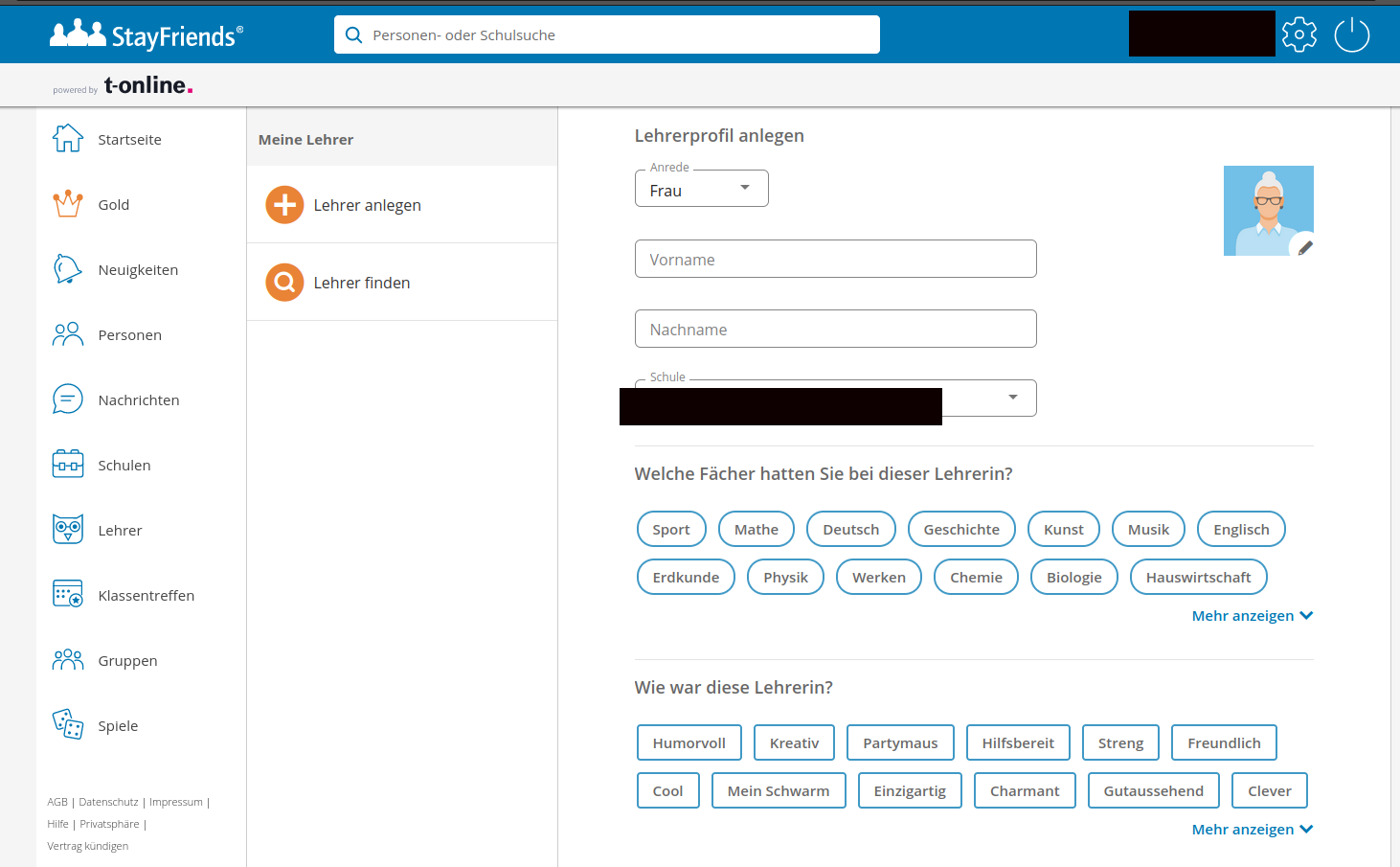1400x867 pixels.
Task: Select the Humorvoll trait
Action: coord(689,742)
